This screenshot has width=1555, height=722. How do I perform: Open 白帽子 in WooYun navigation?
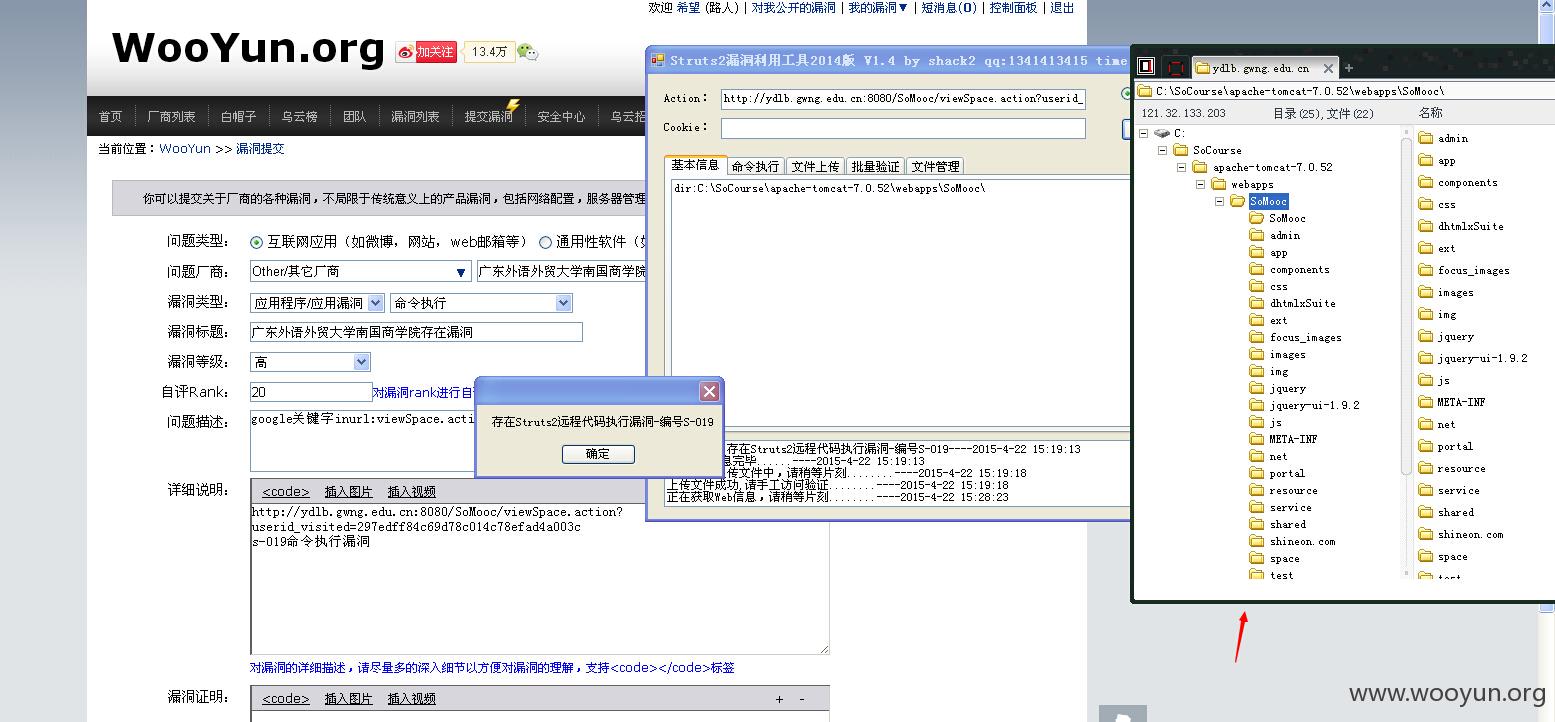click(238, 117)
